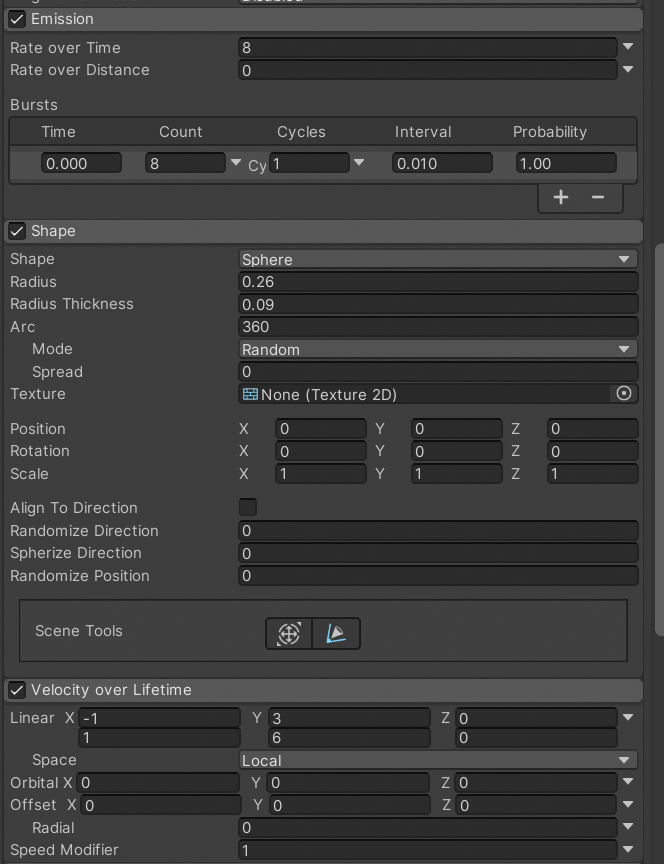
Task: Click the inspector vertical scrollbar
Action: (659, 439)
